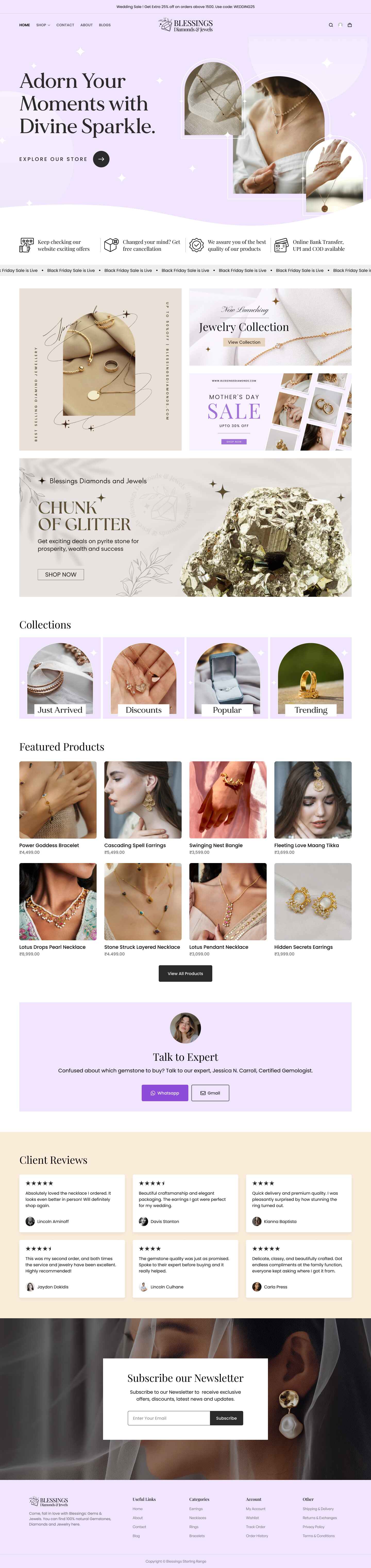The width and height of the screenshot is (371, 1568).
Task: Open the search icon in header
Action: click(331, 25)
